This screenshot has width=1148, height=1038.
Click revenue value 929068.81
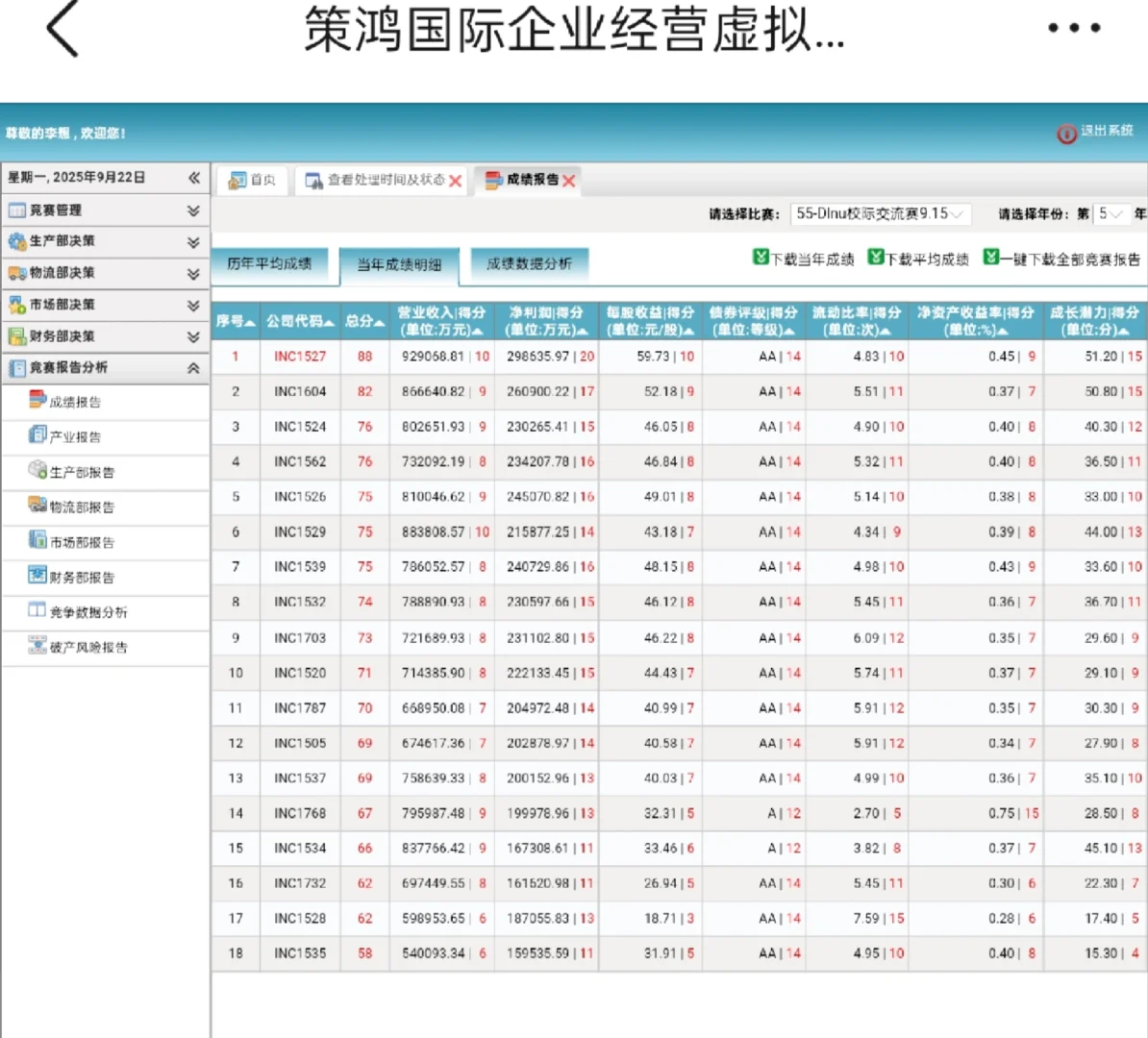(433, 357)
